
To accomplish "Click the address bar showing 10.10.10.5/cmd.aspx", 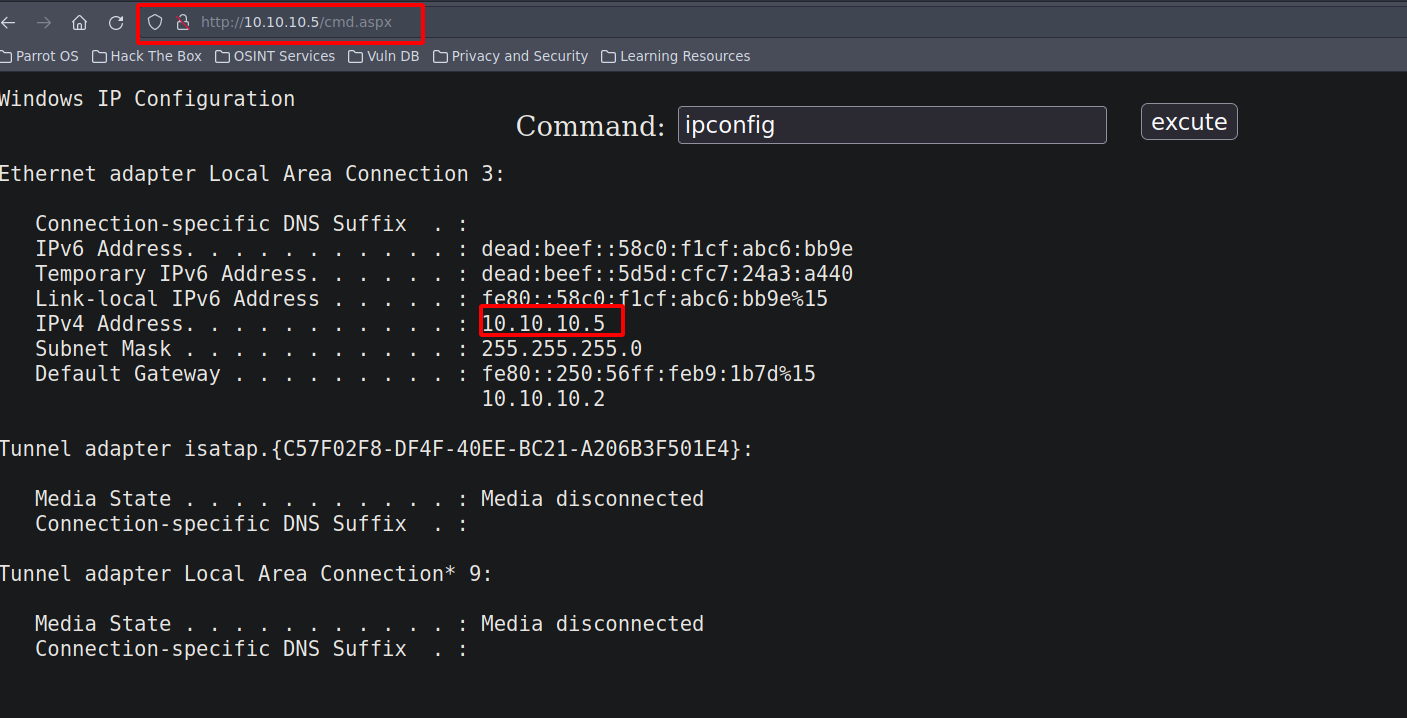I will click(300, 22).
